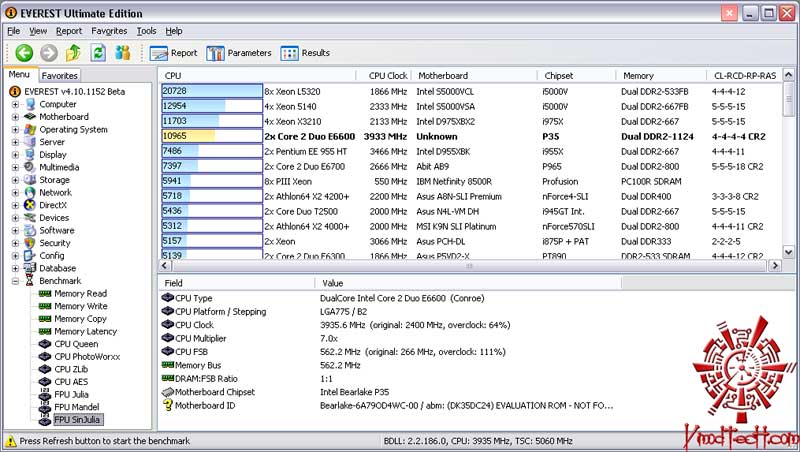Image resolution: width=800 pixels, height=452 pixels.
Task: Select the Computer icon in tree
Action: [31, 104]
